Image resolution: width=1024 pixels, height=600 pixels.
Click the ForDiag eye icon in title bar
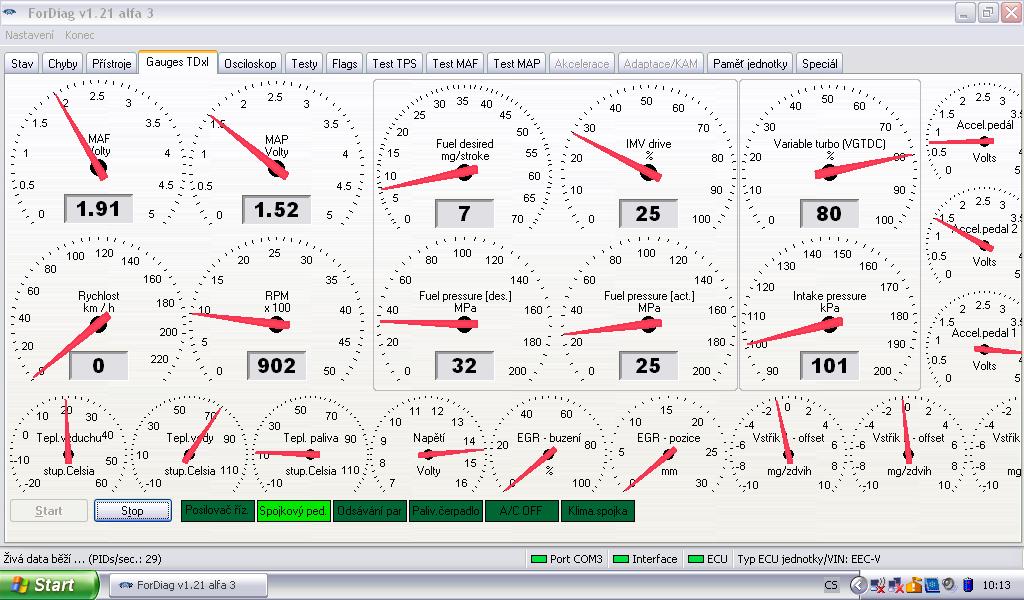12,12
